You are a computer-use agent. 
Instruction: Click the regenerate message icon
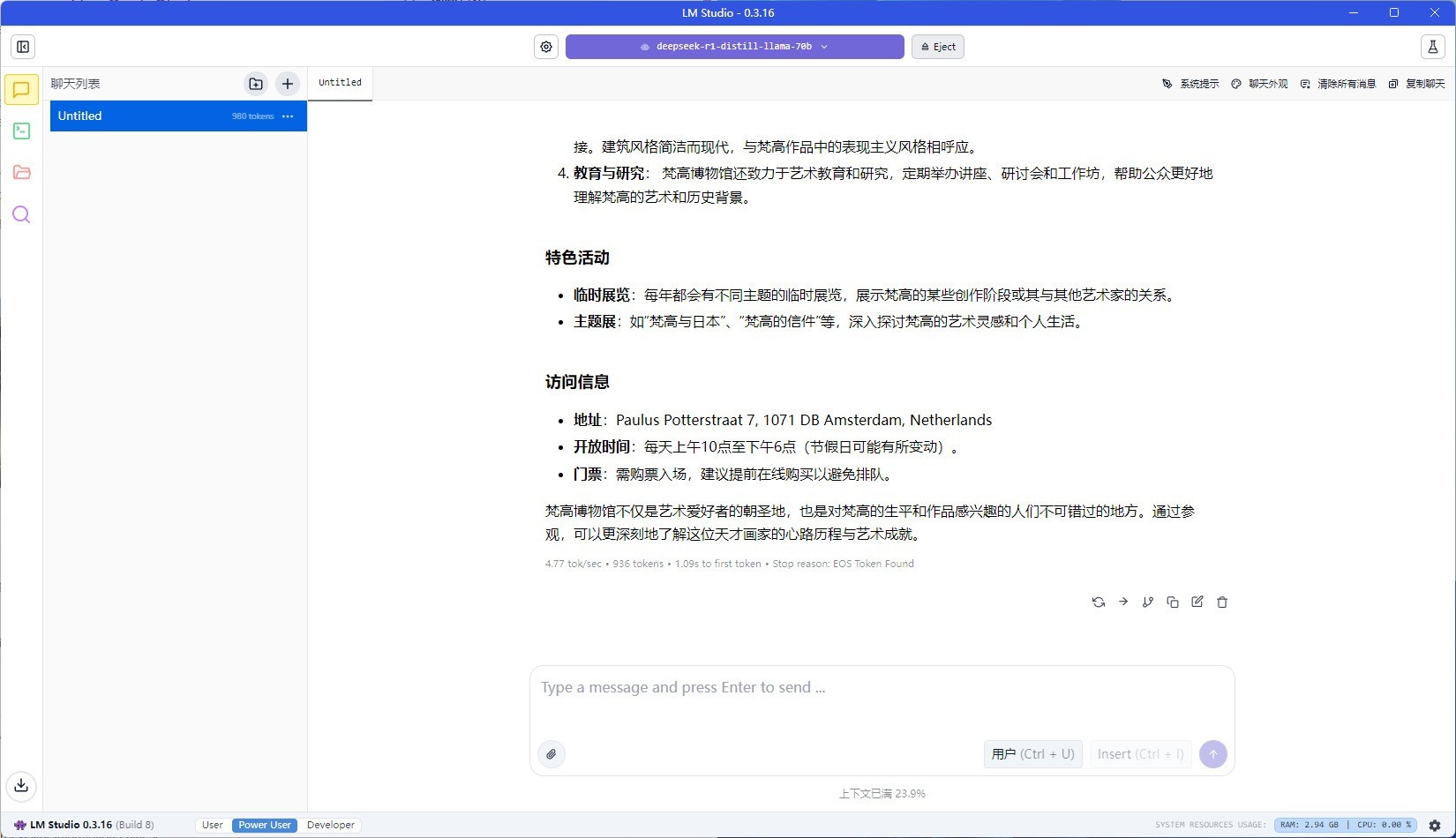click(1099, 602)
